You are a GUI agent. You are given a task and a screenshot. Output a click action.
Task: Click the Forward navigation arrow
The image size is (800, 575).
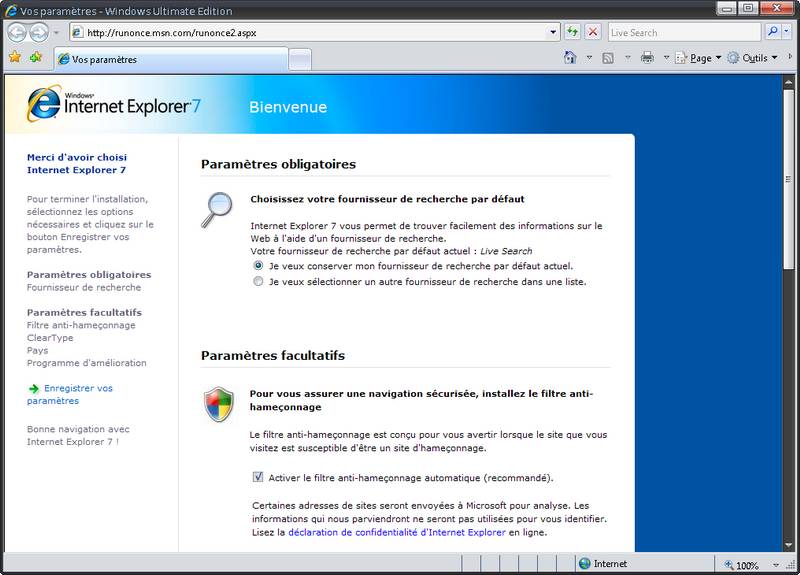[38, 33]
